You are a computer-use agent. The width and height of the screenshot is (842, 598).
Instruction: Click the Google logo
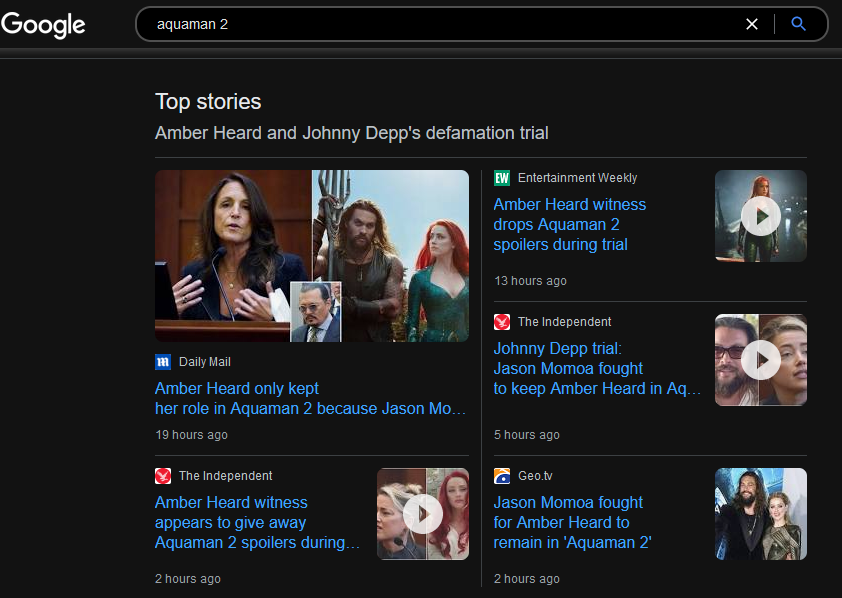(x=43, y=25)
